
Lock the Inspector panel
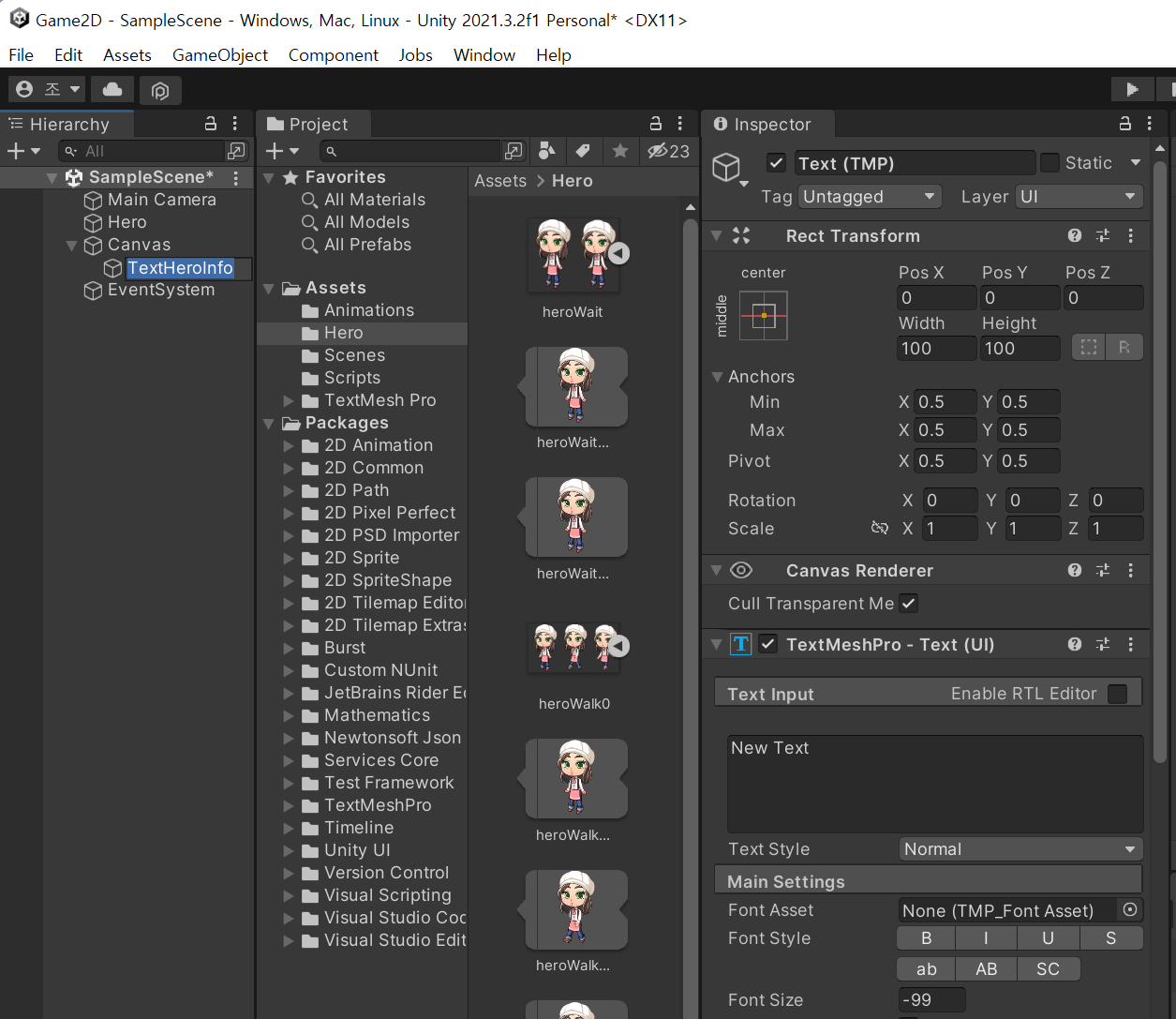(1125, 124)
